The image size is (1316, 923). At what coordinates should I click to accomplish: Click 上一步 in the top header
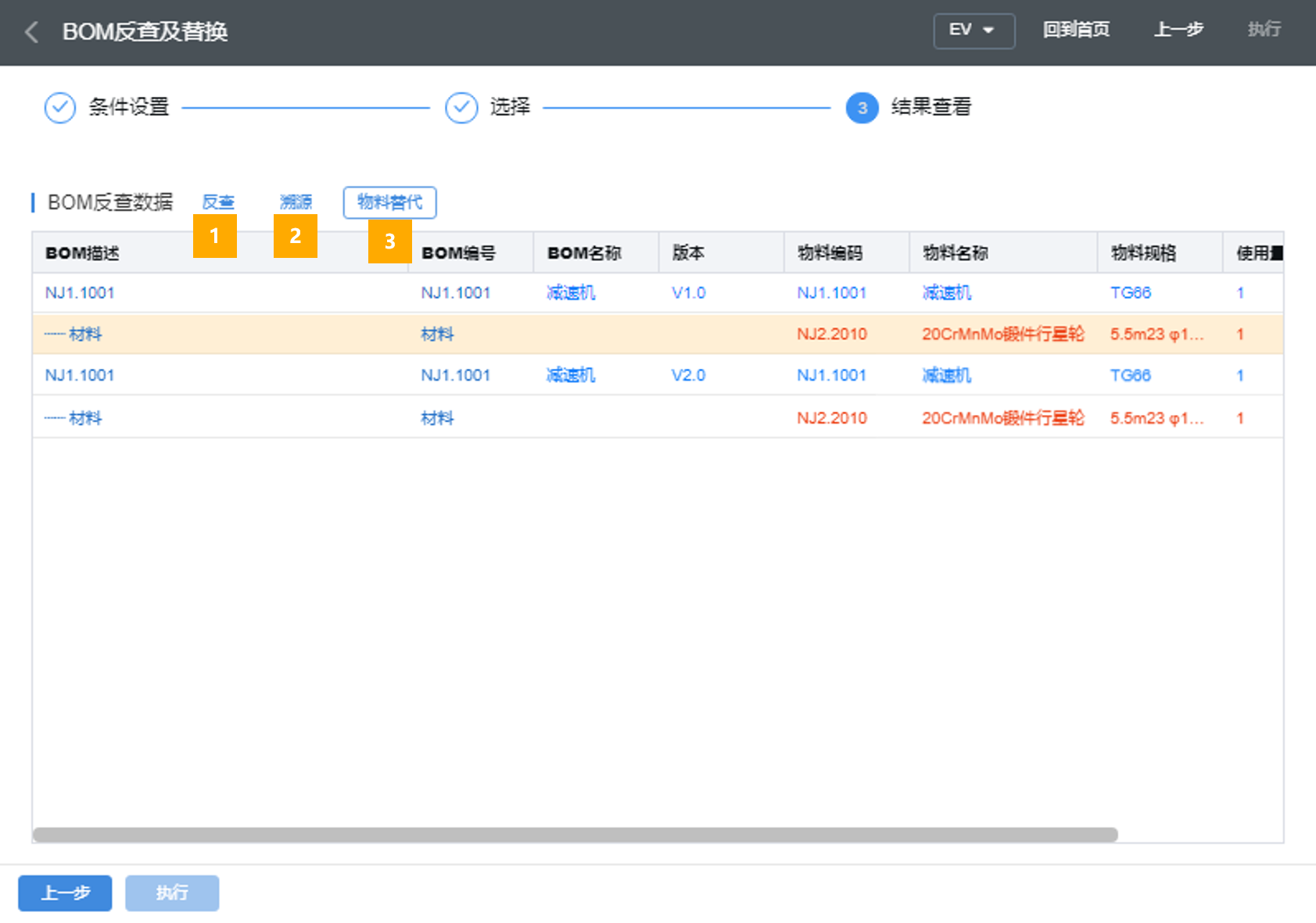[1178, 30]
